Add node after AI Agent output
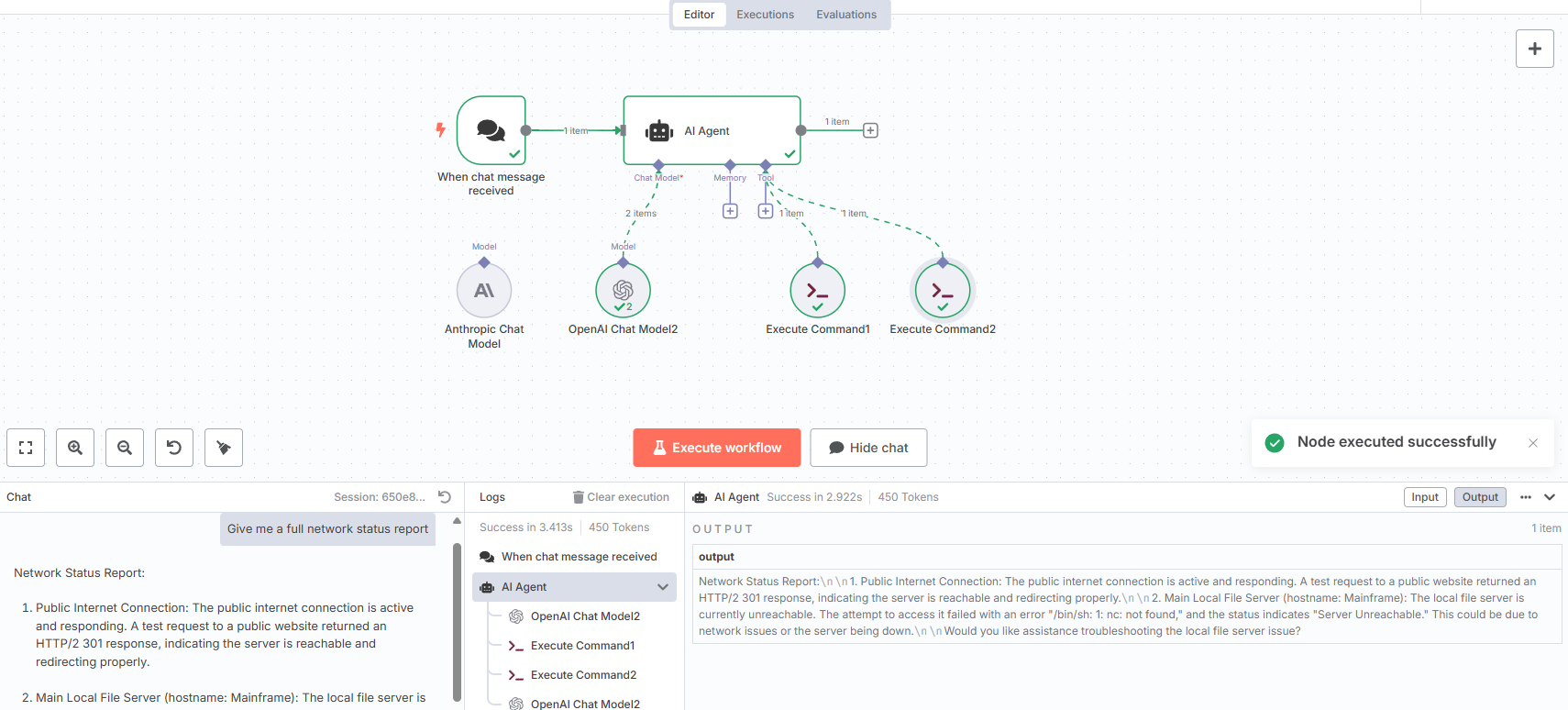The width and height of the screenshot is (1568, 710). 871,130
